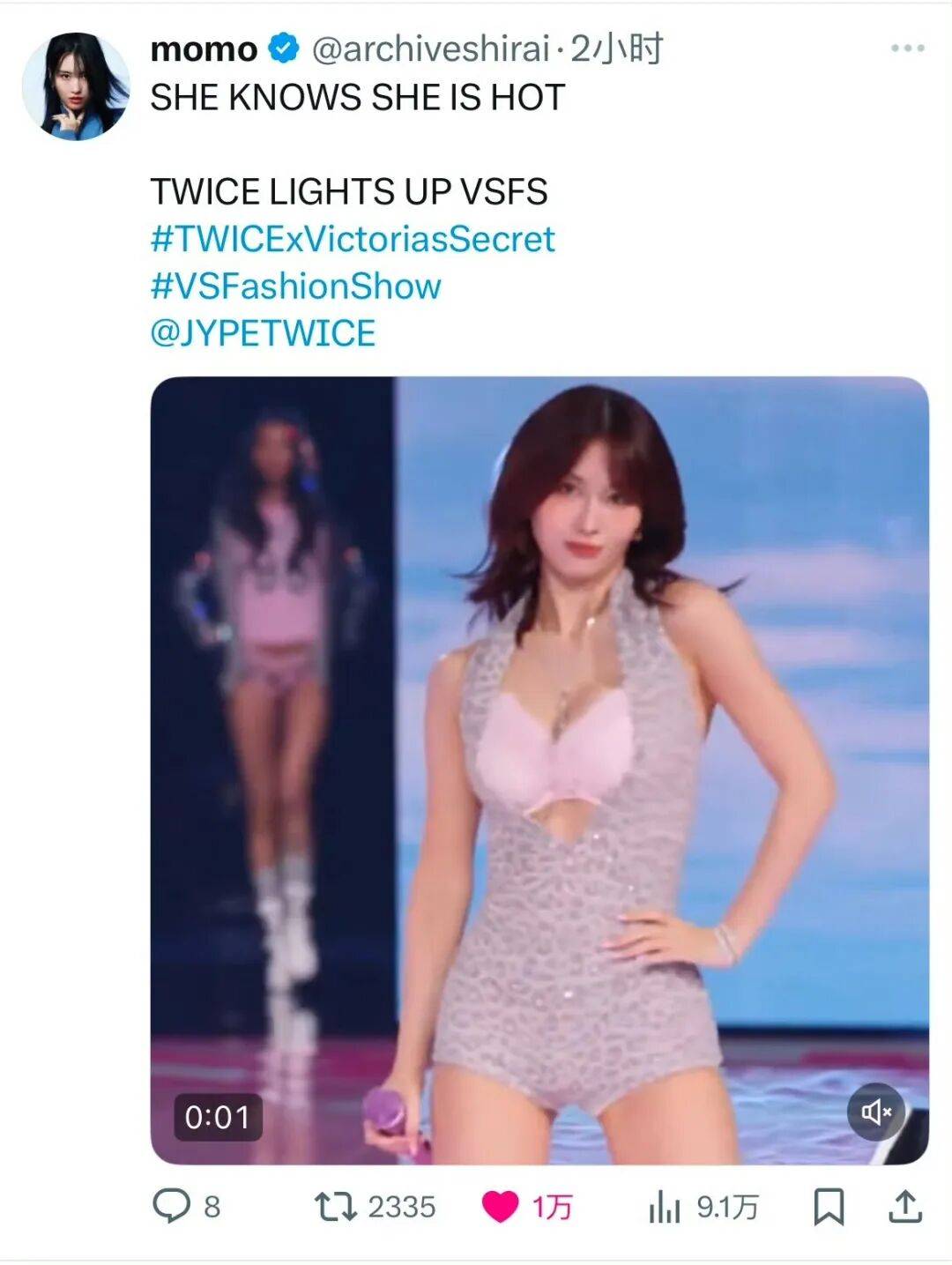This screenshot has height=1265, width=952.
Task: Visit the @JYPETWICE mentioned account
Action: pos(263,333)
